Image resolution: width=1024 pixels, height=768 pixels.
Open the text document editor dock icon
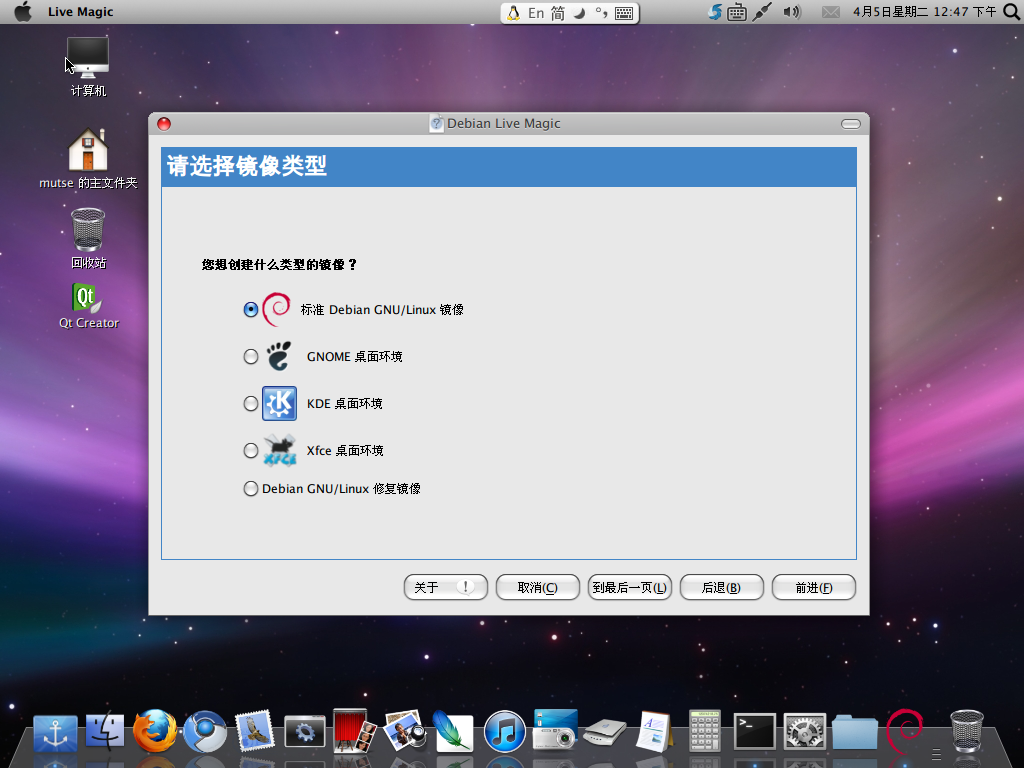654,731
